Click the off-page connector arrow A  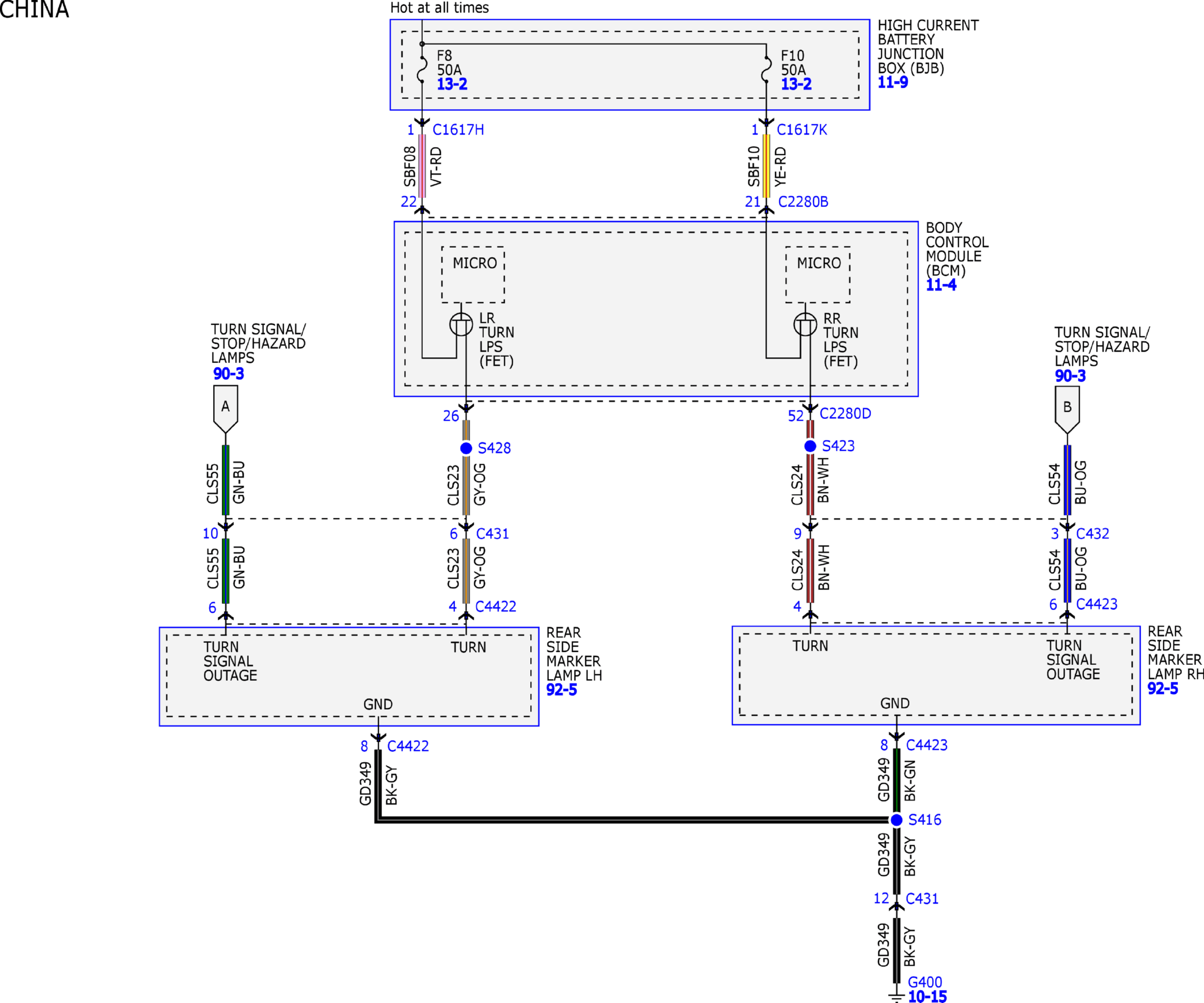click(226, 409)
